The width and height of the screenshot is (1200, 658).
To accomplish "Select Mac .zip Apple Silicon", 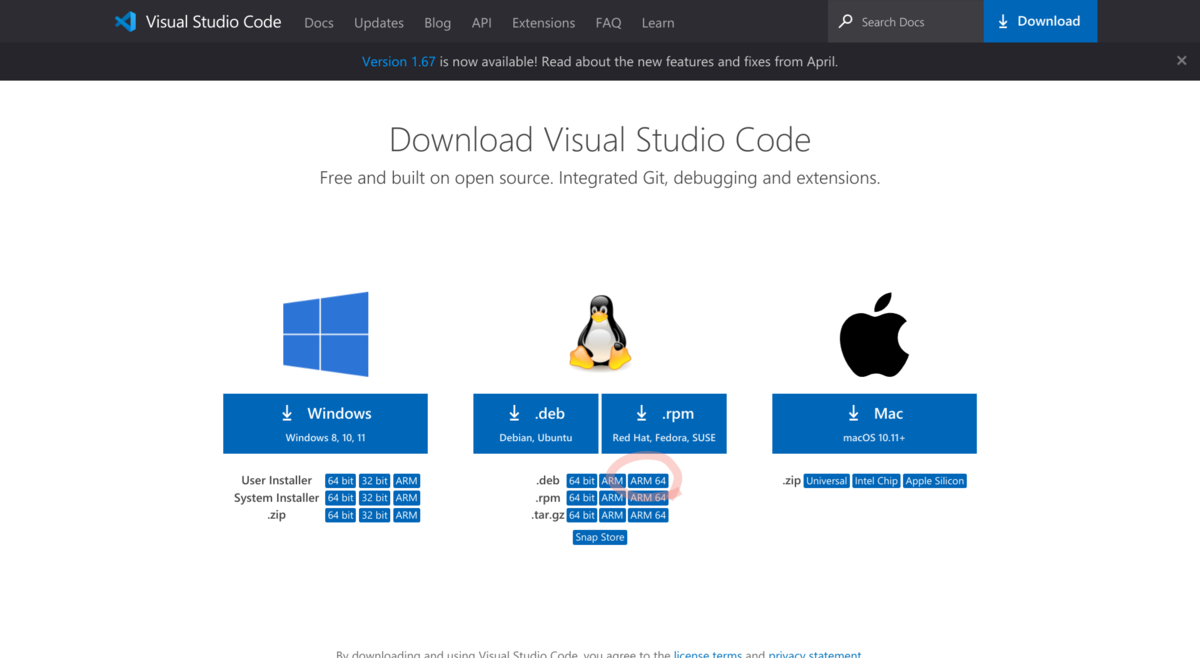I will click(935, 481).
